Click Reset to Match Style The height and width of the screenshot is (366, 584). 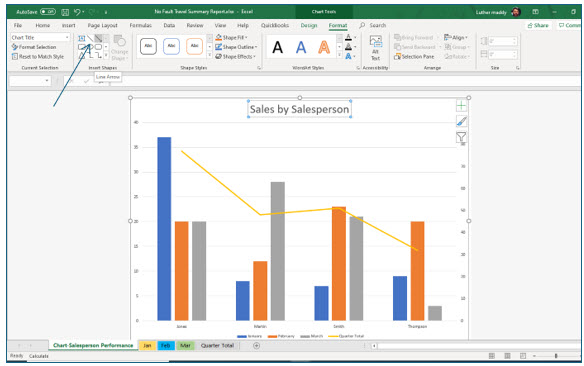38,57
